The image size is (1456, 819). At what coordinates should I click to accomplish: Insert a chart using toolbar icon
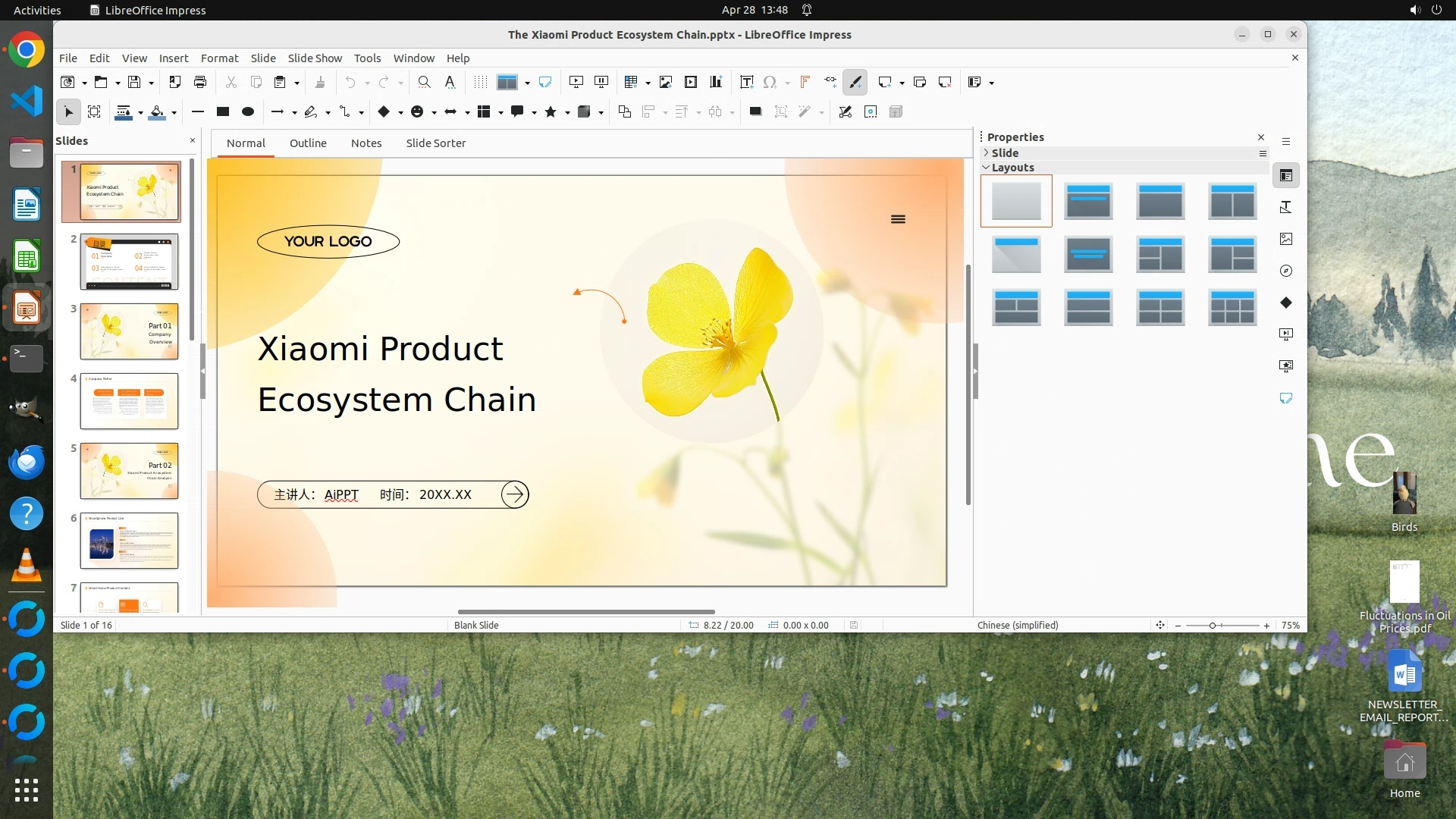716,82
